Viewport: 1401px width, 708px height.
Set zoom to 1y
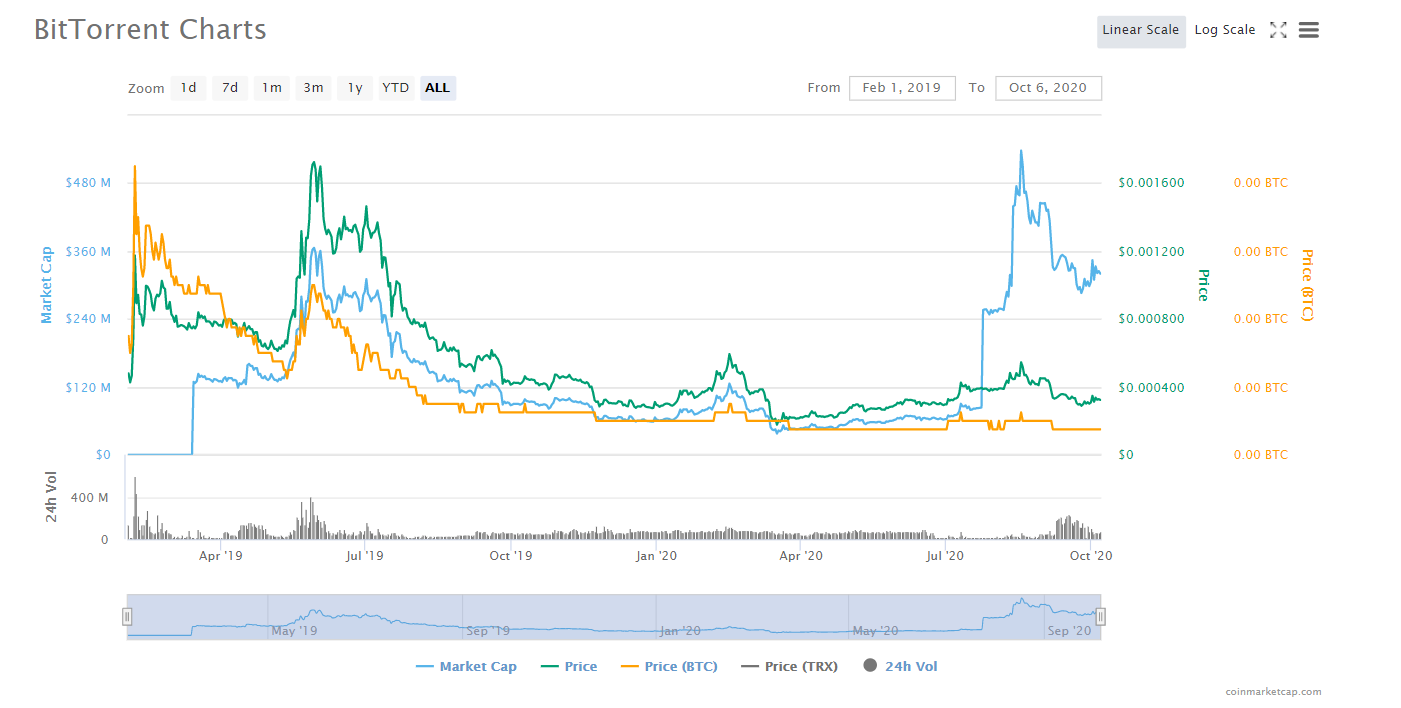[x=355, y=88]
